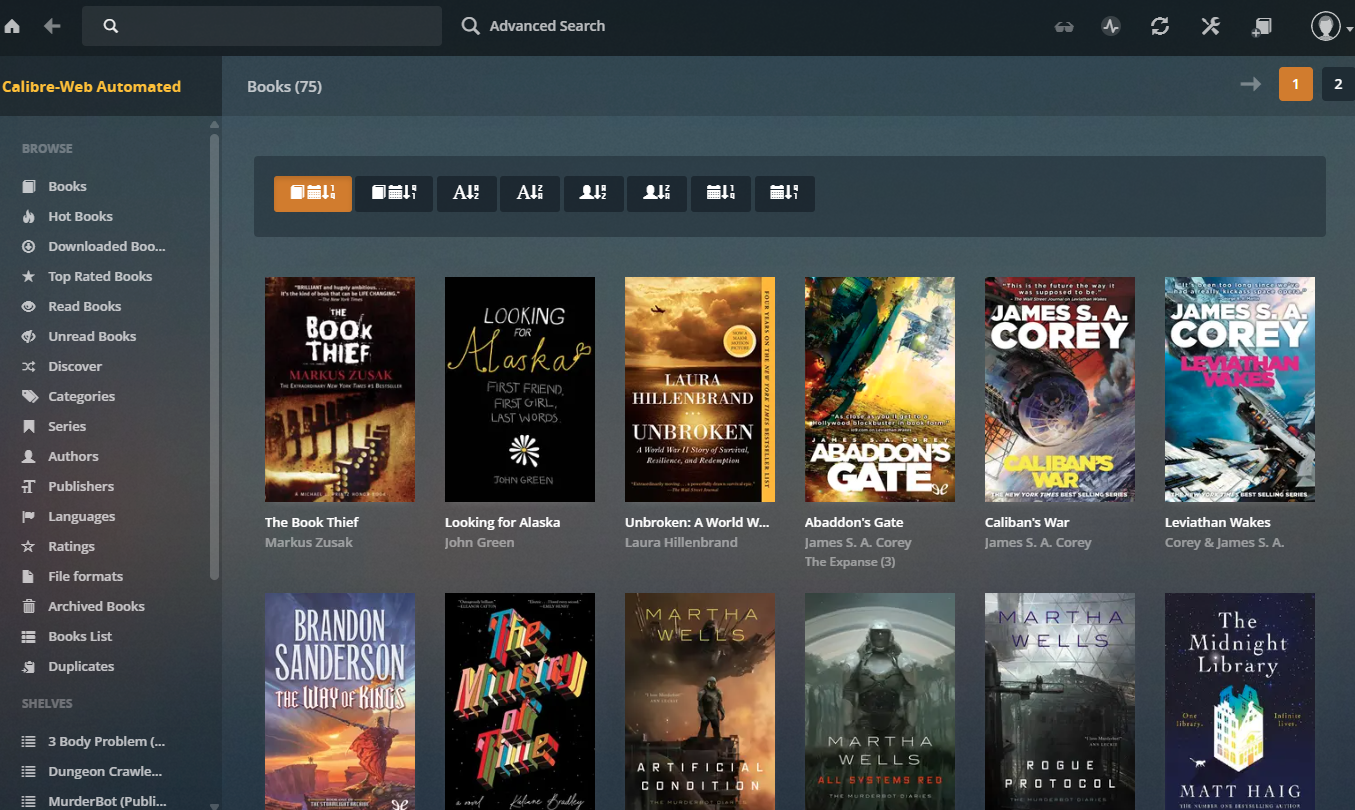1355x810 pixels.
Task: Open admin settings via the wrench icon
Action: (1210, 27)
